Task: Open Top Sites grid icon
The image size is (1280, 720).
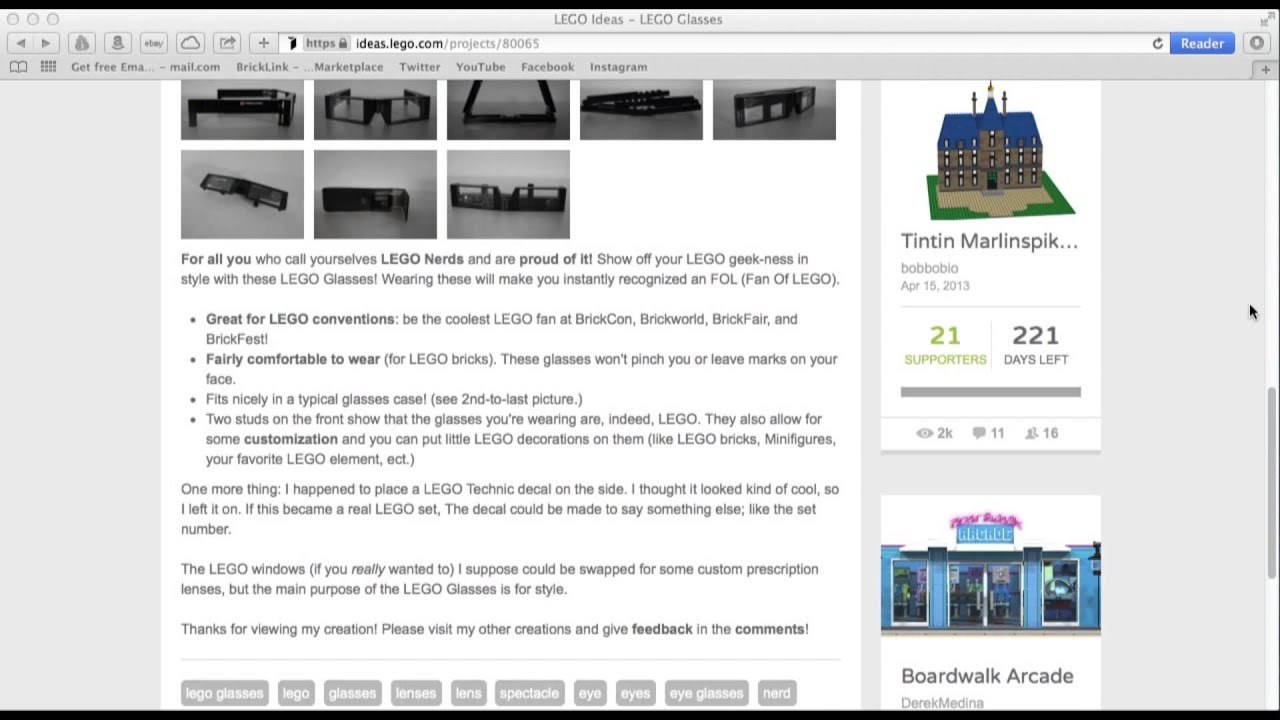Action: pyautogui.click(x=48, y=67)
